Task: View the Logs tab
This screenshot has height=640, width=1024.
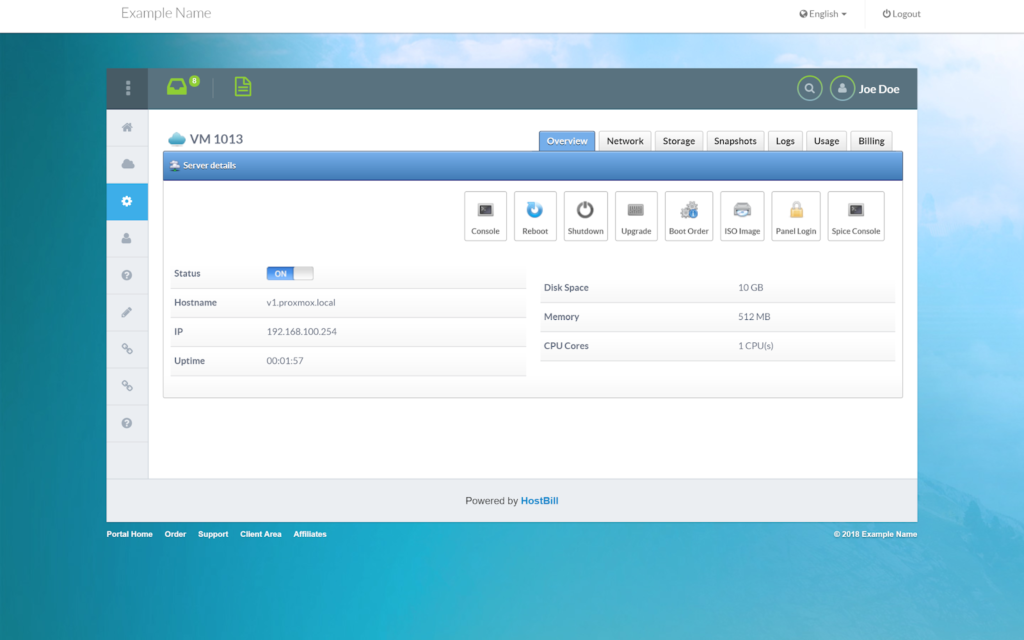Action: pos(785,141)
